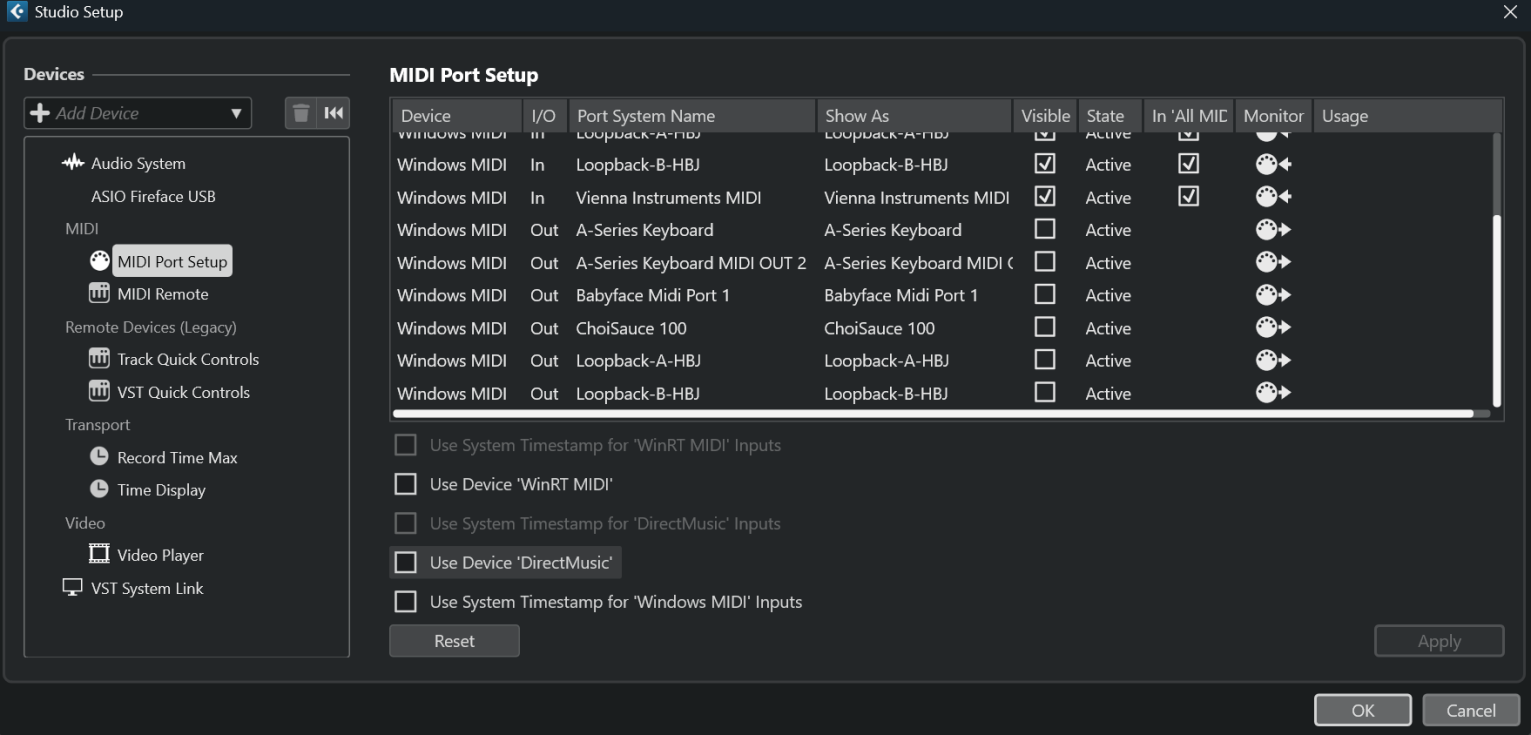The height and width of the screenshot is (735, 1531).
Task: Click the port list horizontal scrollbar
Action: pyautogui.click(x=933, y=413)
